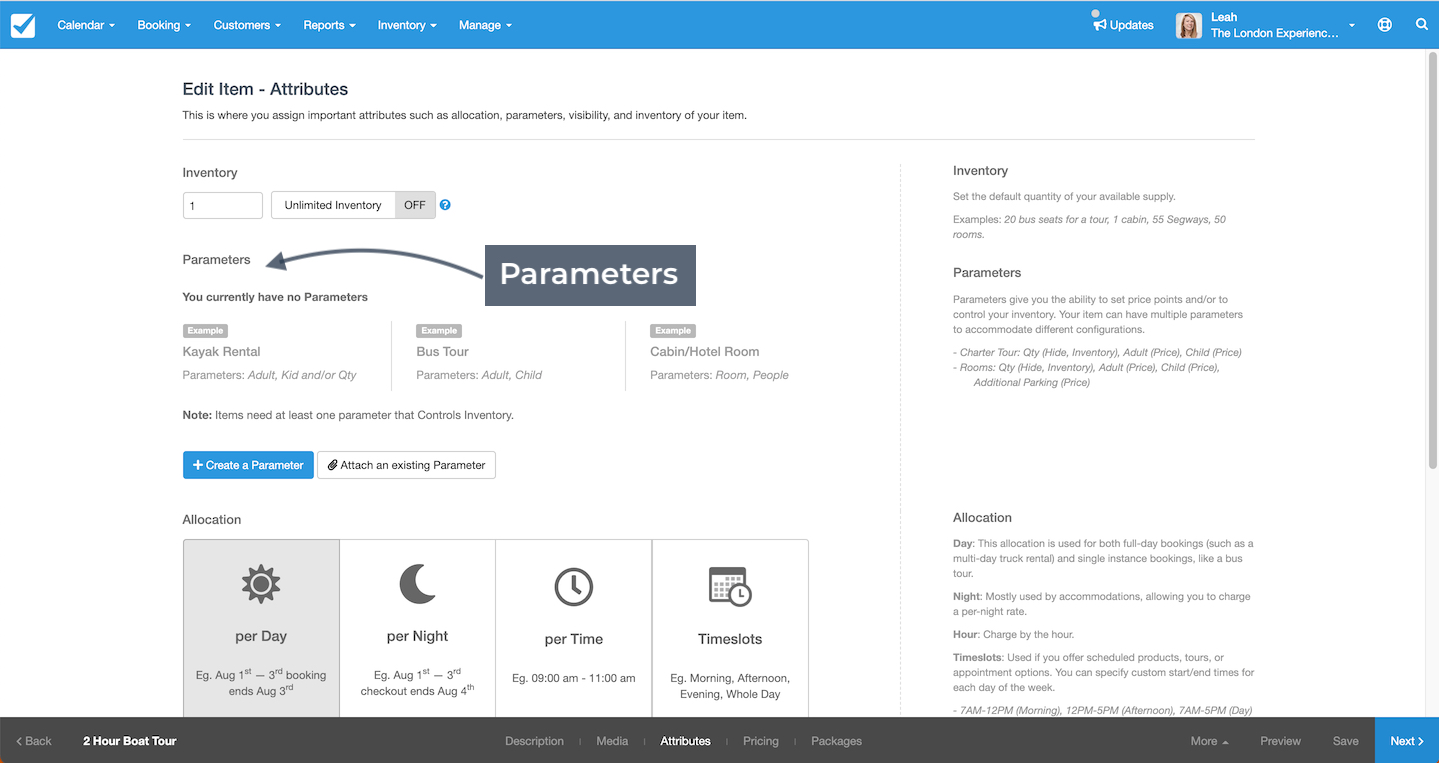Viewport: 1439px width, 763px height.
Task: Open the Inventory dropdown menu
Action: click(x=407, y=25)
